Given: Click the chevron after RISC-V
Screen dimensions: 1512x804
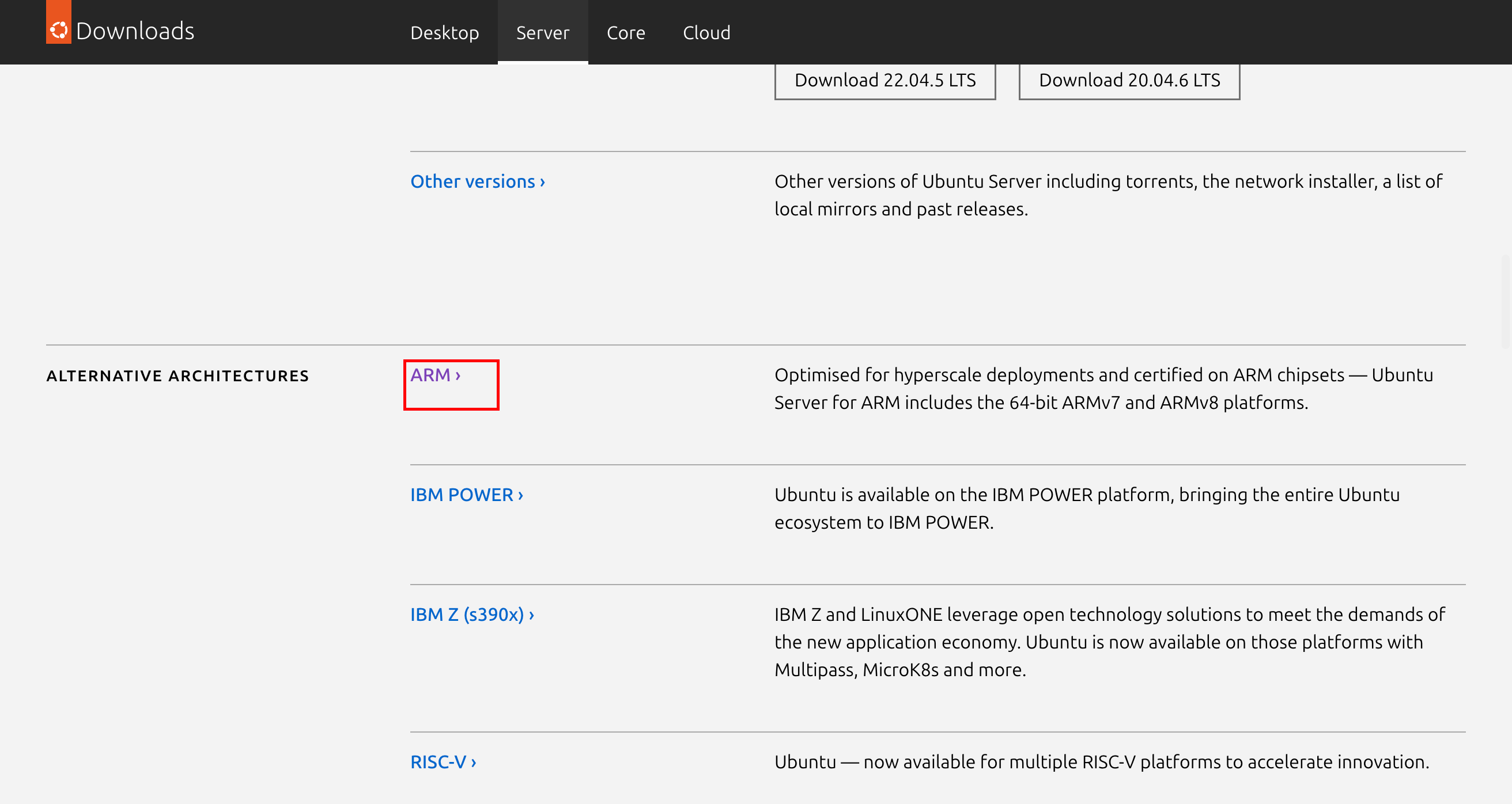Looking at the screenshot, I should (x=474, y=763).
